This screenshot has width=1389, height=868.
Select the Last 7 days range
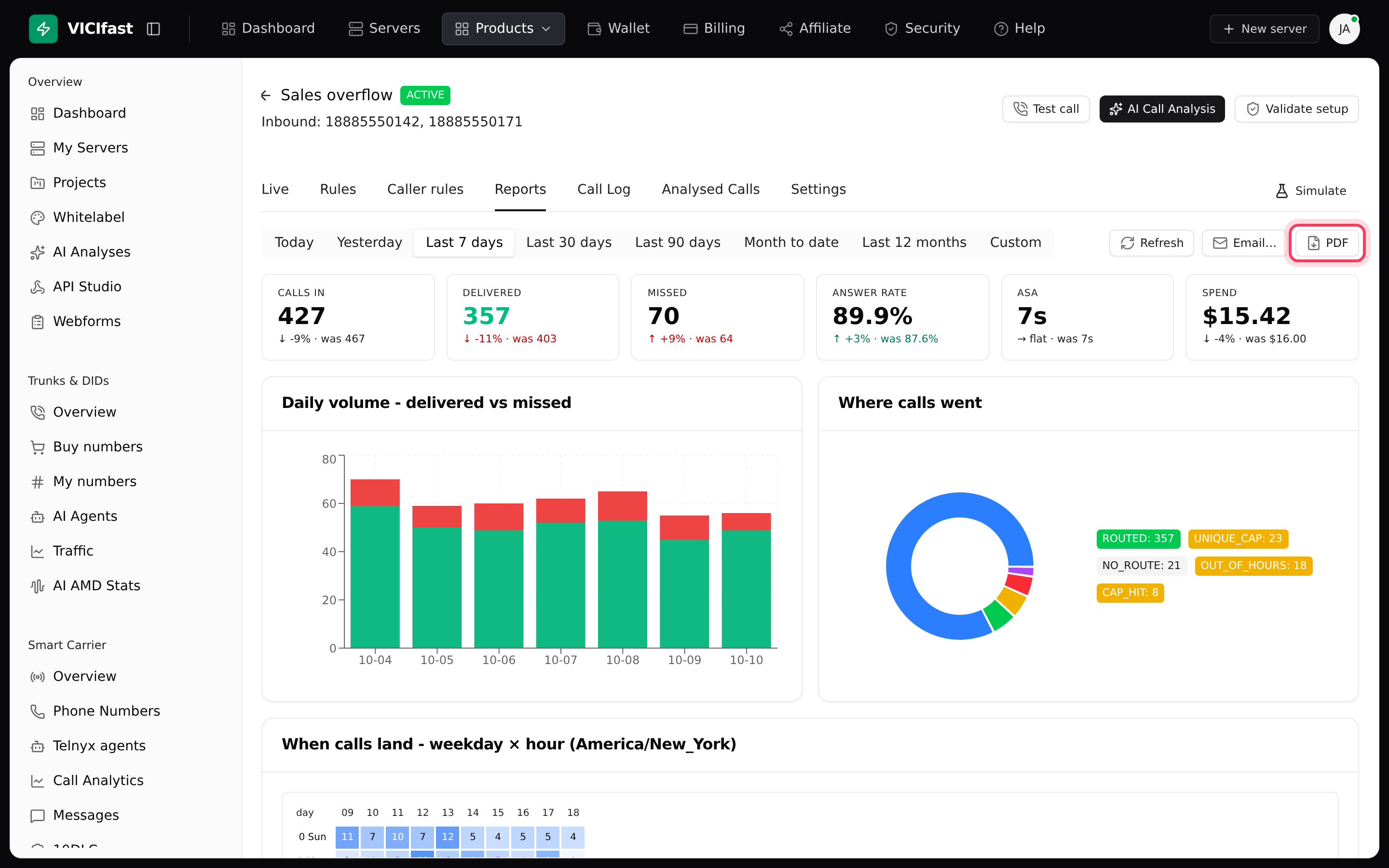click(x=464, y=242)
